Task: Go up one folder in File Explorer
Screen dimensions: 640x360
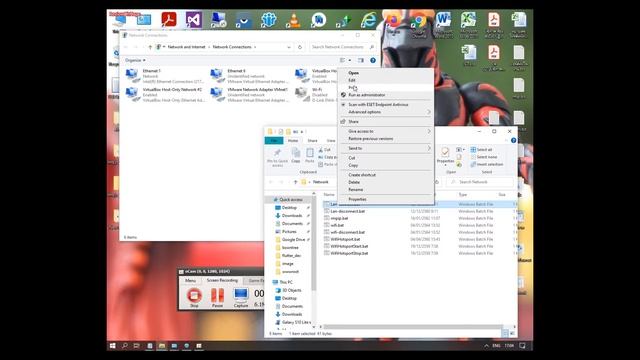Action: click(296, 182)
